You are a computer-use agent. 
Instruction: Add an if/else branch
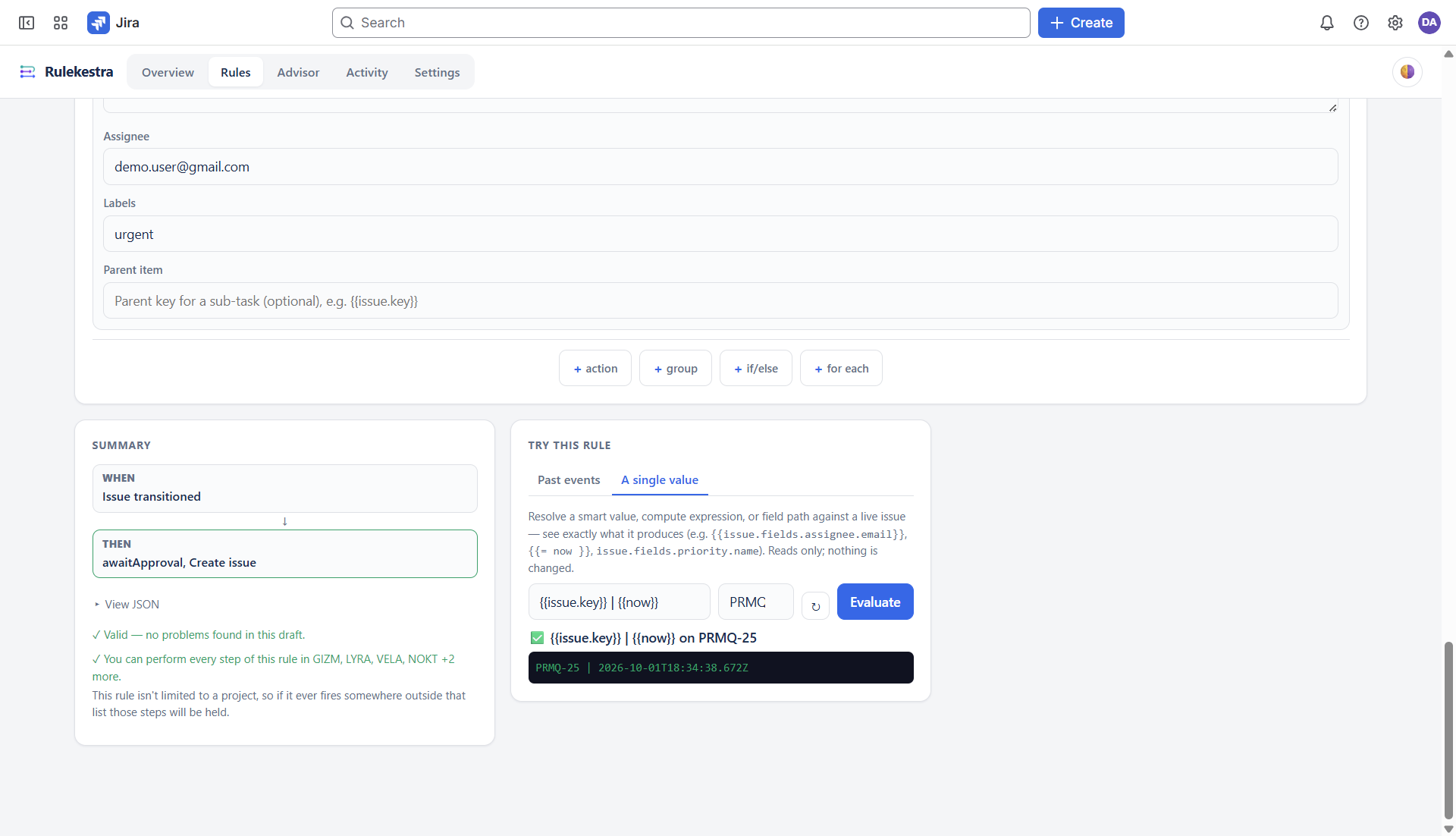point(756,369)
